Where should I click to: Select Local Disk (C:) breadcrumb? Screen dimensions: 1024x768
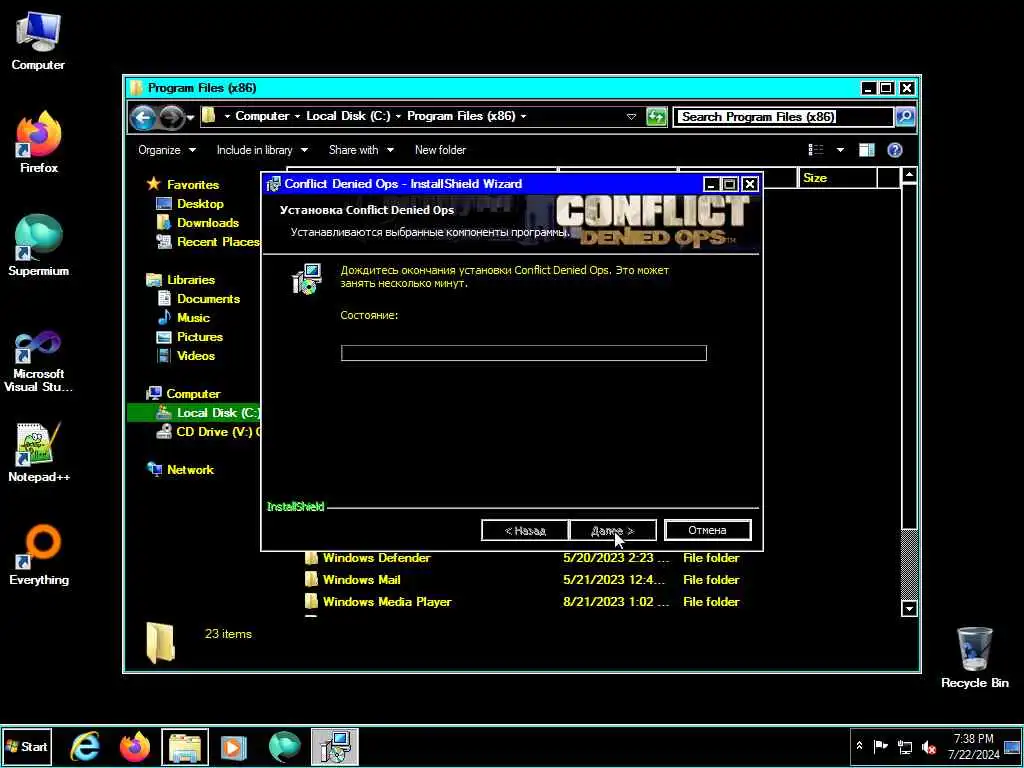pyautogui.click(x=348, y=116)
